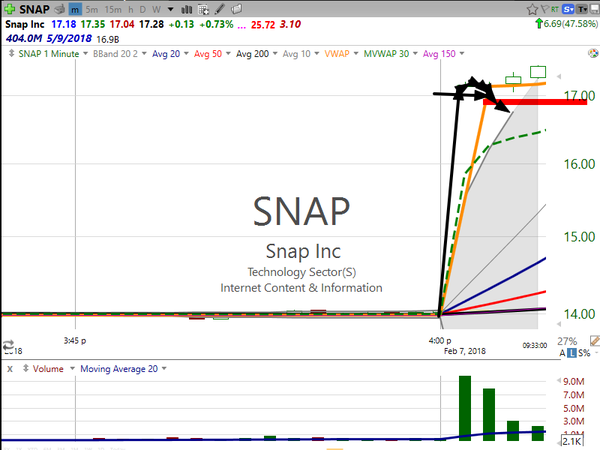
Task: Click the flag icon near the star
Action: pyautogui.click(x=544, y=9)
